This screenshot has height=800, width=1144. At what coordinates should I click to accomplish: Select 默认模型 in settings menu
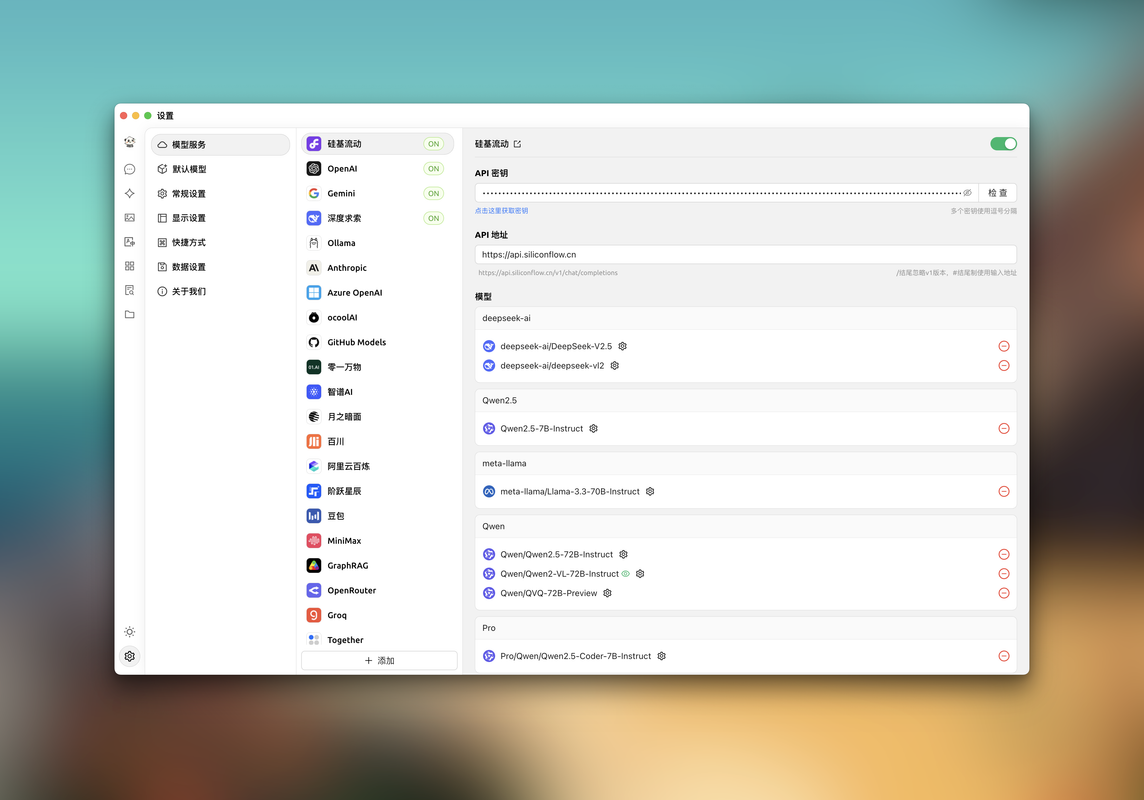(188, 169)
